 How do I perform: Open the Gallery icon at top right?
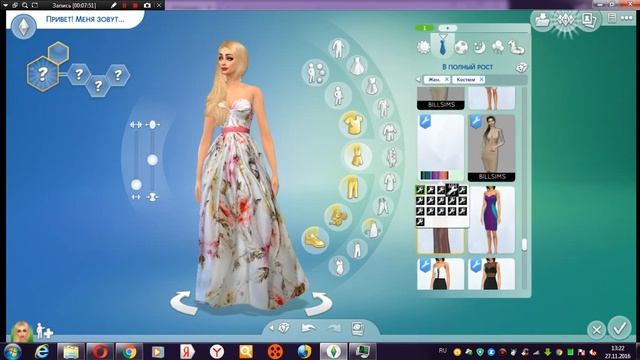click(565, 20)
